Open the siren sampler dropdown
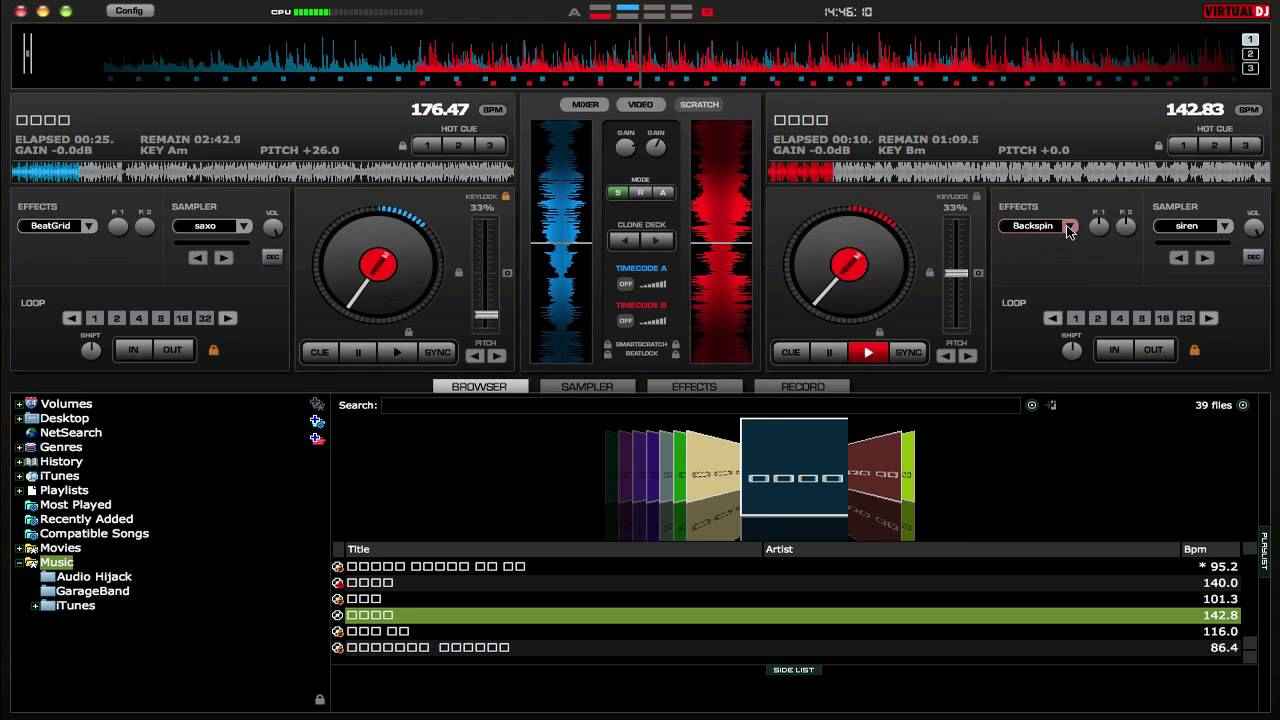The width and height of the screenshot is (1280, 720). [1224, 226]
